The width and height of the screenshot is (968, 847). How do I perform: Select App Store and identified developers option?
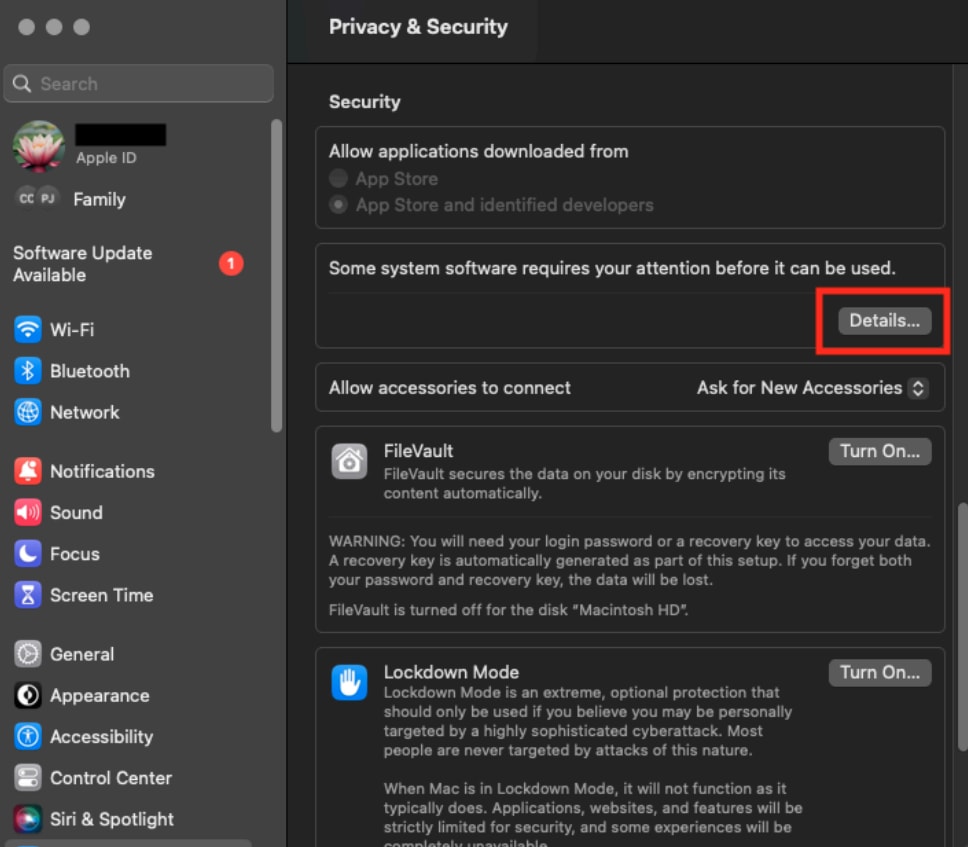click(x=340, y=205)
